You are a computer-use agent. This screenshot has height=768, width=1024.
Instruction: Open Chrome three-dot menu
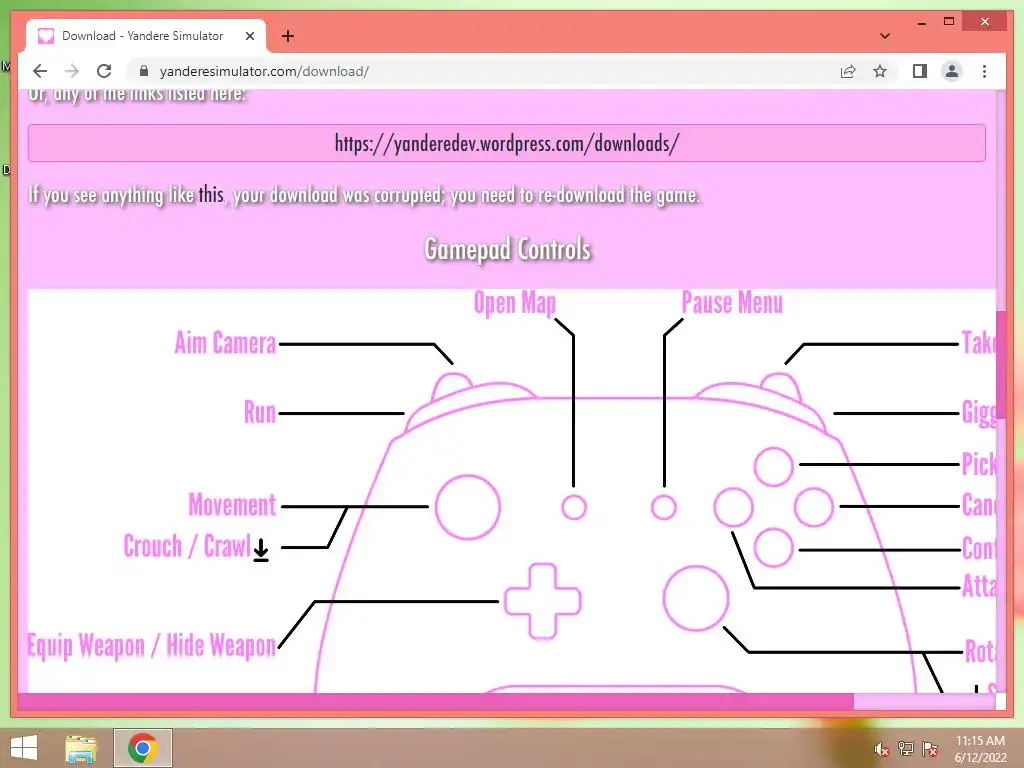pos(984,71)
